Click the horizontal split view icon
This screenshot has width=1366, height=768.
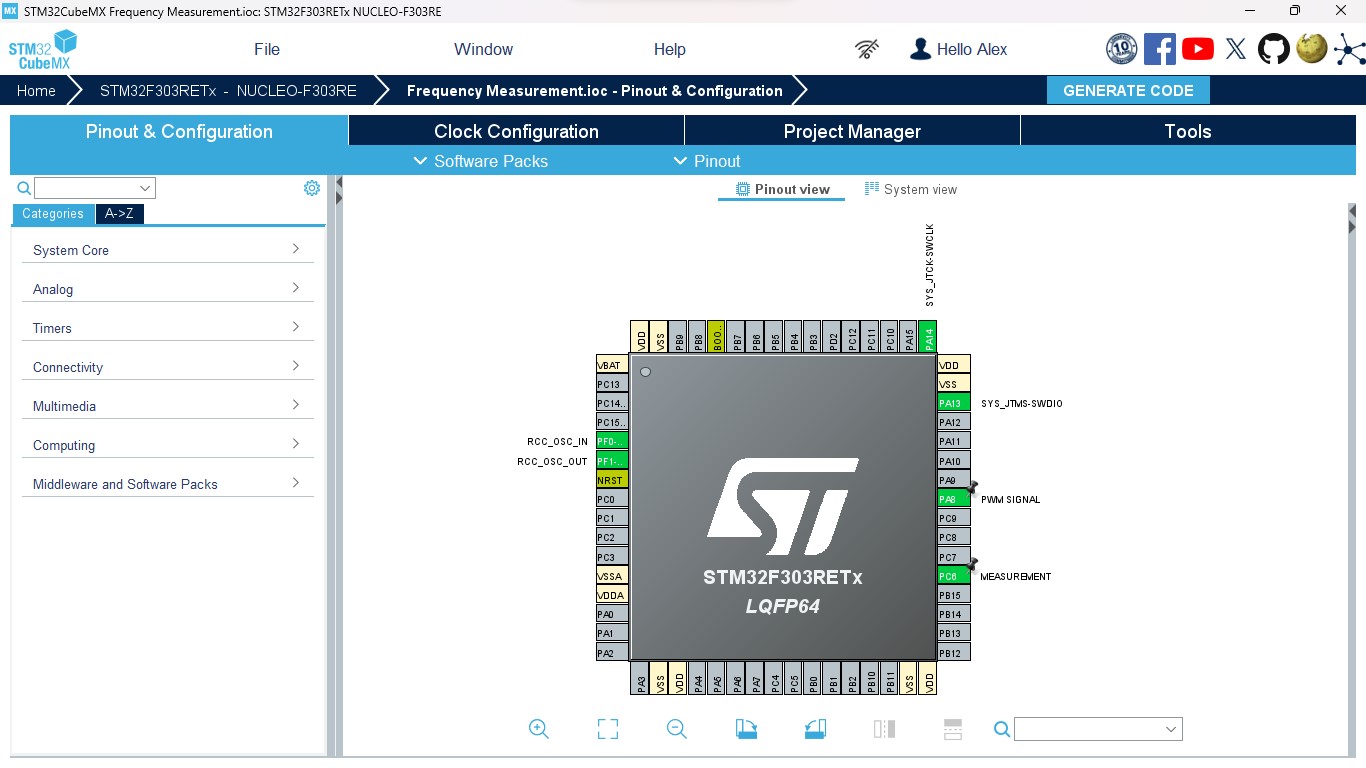pyautogui.click(x=953, y=729)
